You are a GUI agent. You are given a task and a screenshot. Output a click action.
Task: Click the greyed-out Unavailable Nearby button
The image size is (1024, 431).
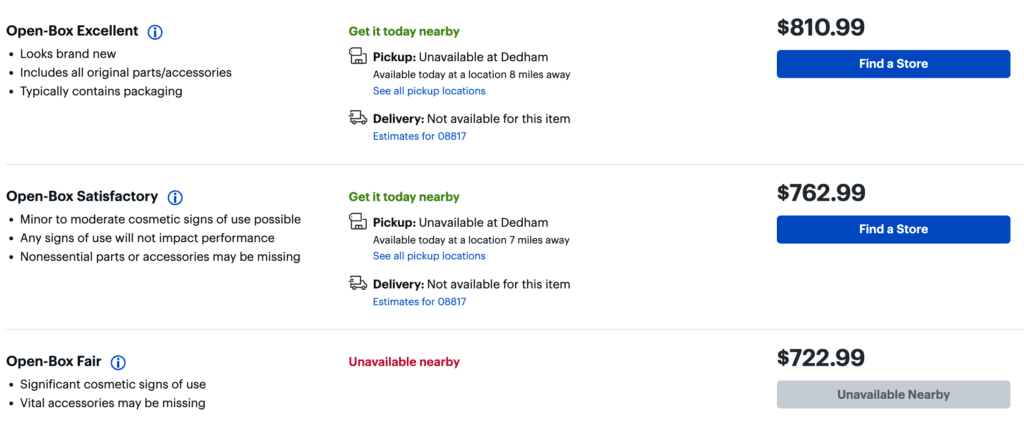click(x=893, y=394)
